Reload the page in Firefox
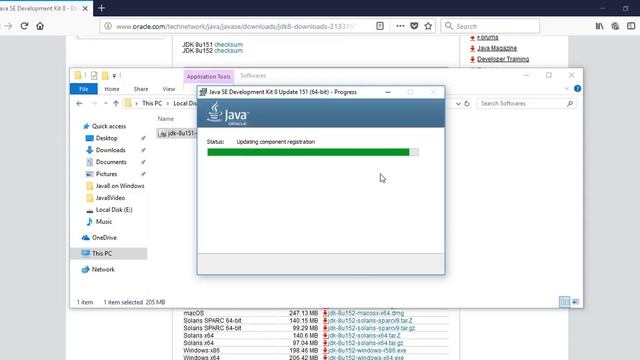The image size is (640, 360). tap(24, 26)
